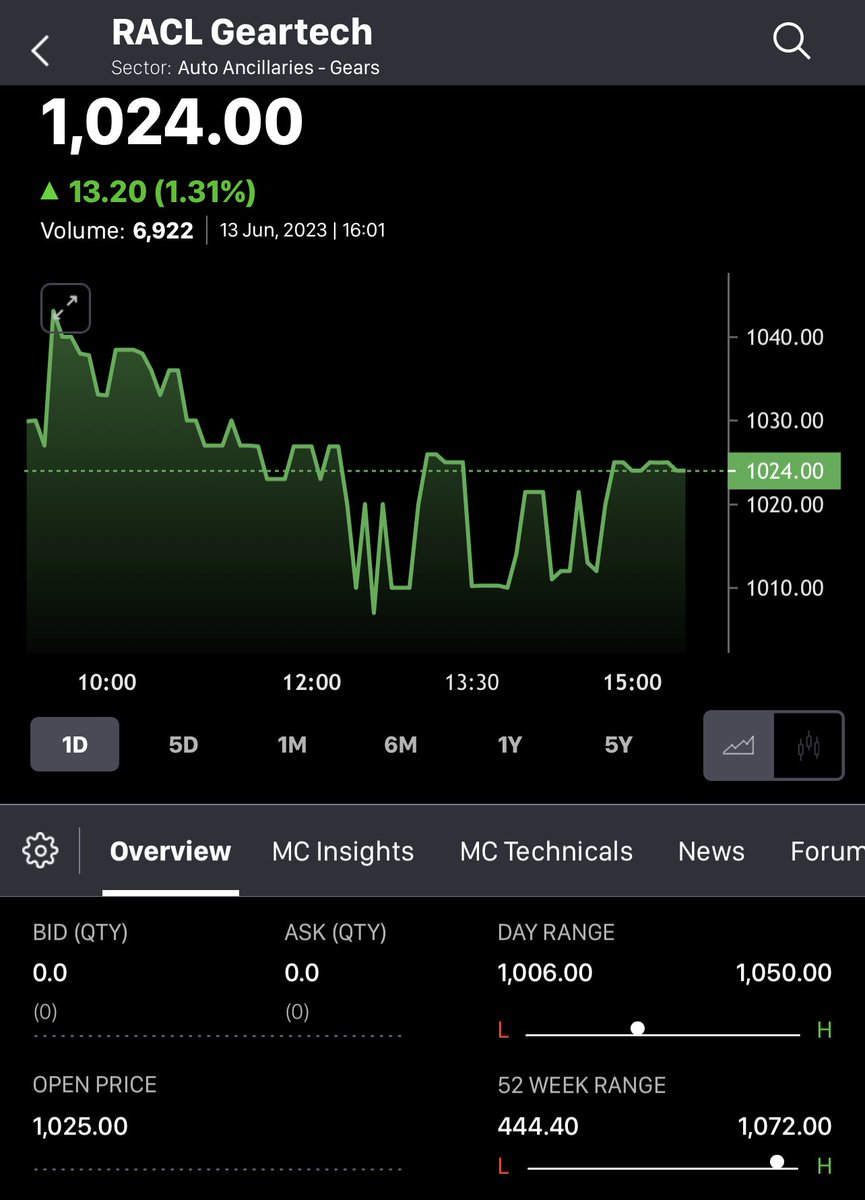The height and width of the screenshot is (1200, 865).
Task: Select the 1M chart period
Action: pos(292,745)
